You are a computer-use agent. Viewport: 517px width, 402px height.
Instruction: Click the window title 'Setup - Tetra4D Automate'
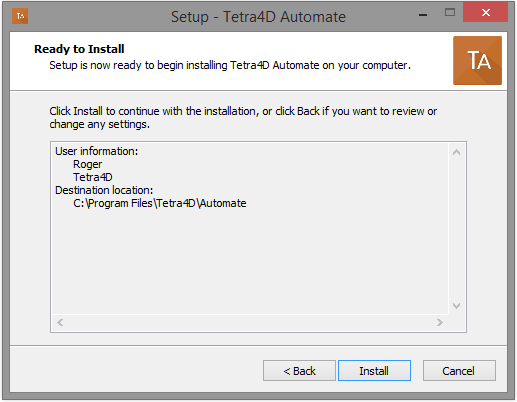pos(258,16)
